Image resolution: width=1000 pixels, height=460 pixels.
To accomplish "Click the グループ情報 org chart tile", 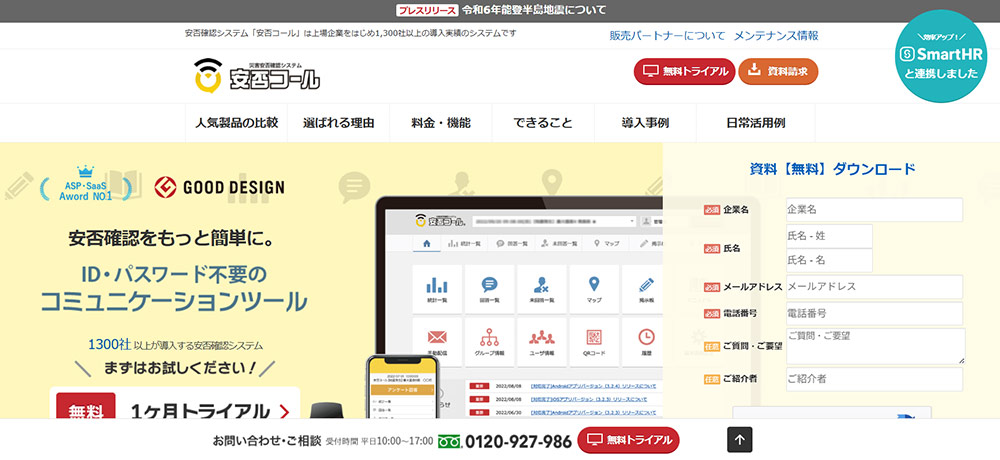I will [489, 342].
